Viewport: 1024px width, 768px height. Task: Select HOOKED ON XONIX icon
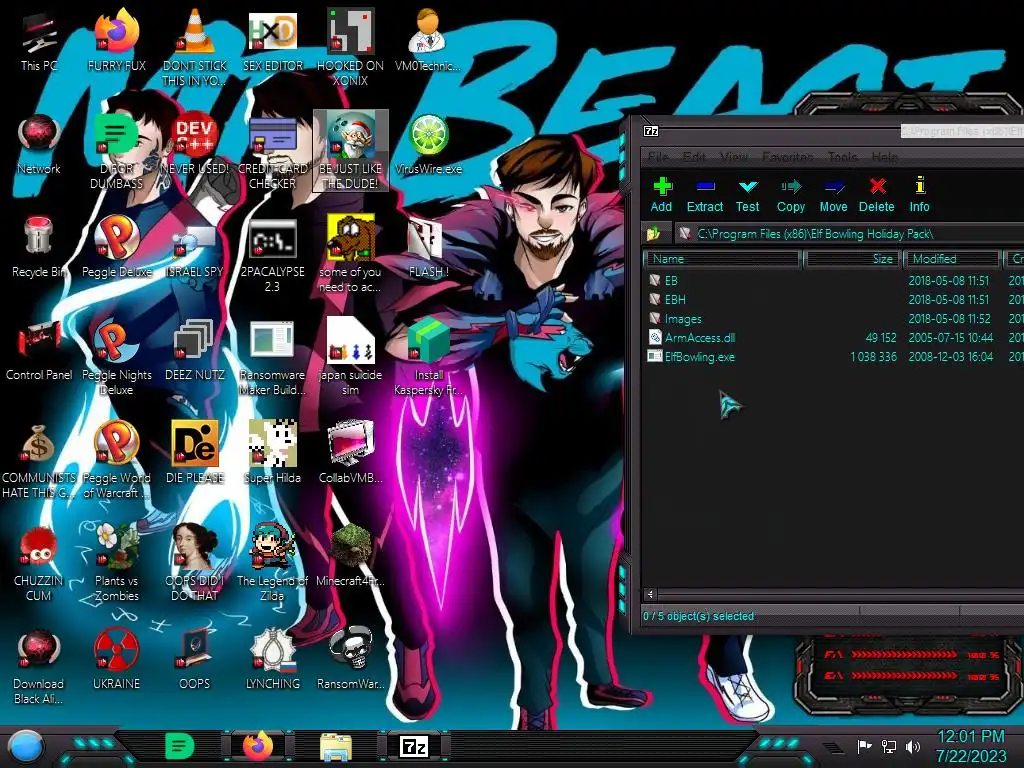(351, 47)
